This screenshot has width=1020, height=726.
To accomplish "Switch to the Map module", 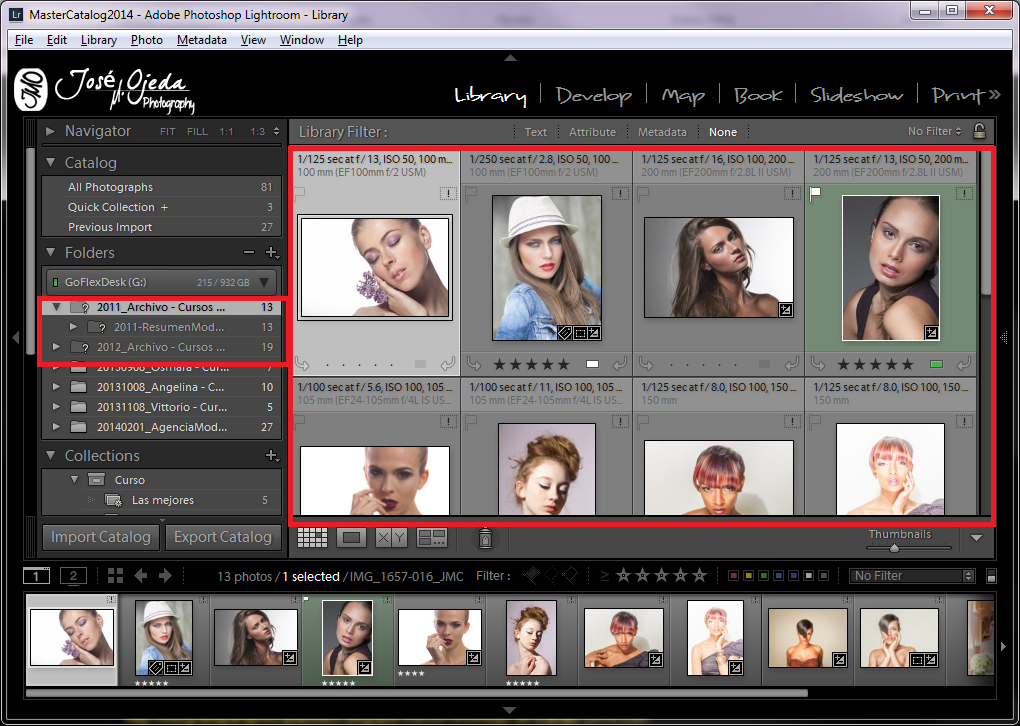I will (683, 96).
